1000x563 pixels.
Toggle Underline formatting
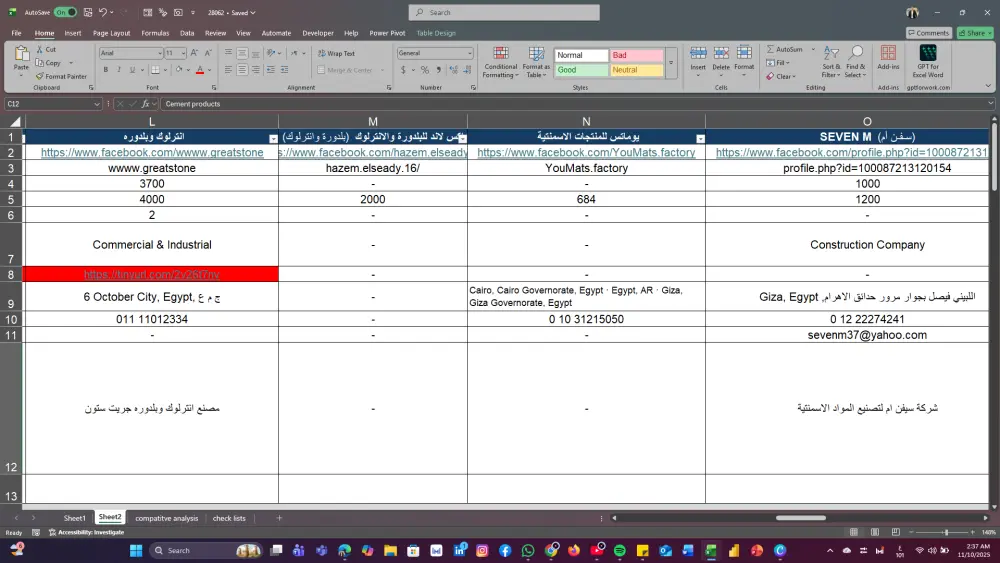(132, 69)
